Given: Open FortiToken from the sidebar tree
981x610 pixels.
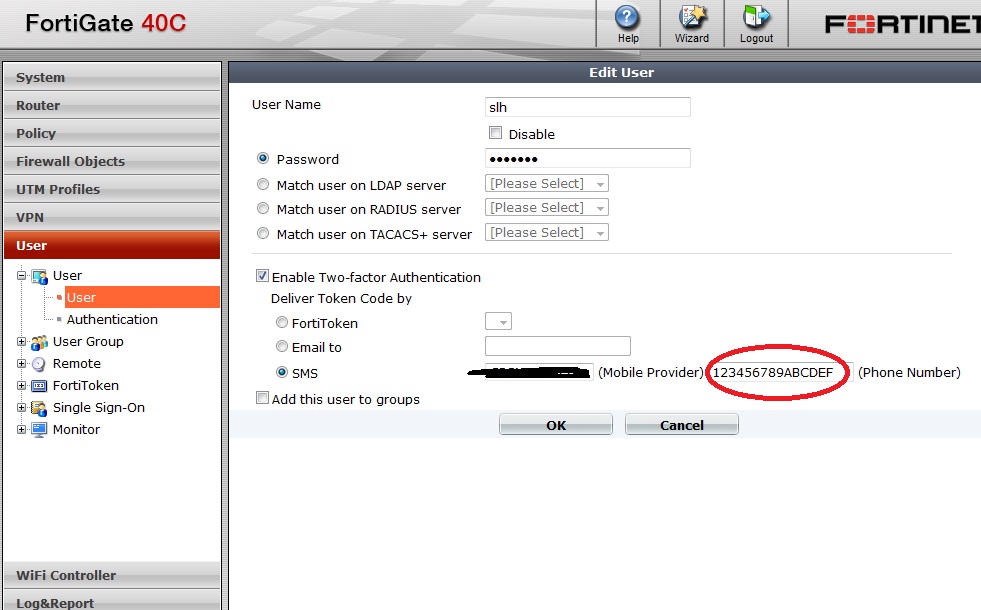Looking at the screenshot, I should point(37,385).
